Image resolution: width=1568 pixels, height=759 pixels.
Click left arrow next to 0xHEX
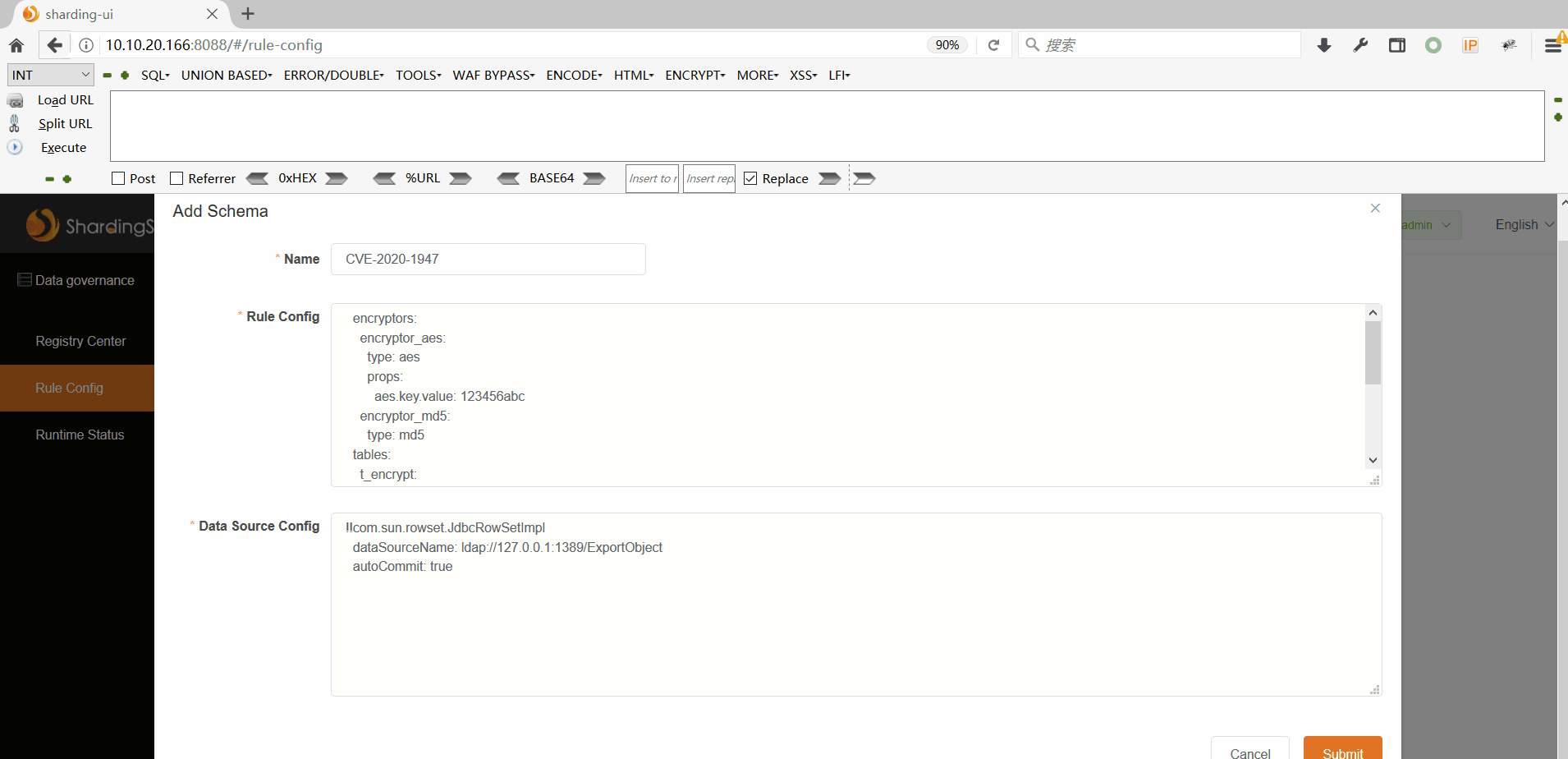pos(257,178)
